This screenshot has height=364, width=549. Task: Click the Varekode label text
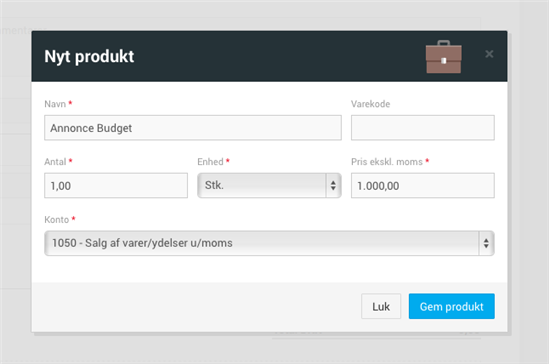370,104
